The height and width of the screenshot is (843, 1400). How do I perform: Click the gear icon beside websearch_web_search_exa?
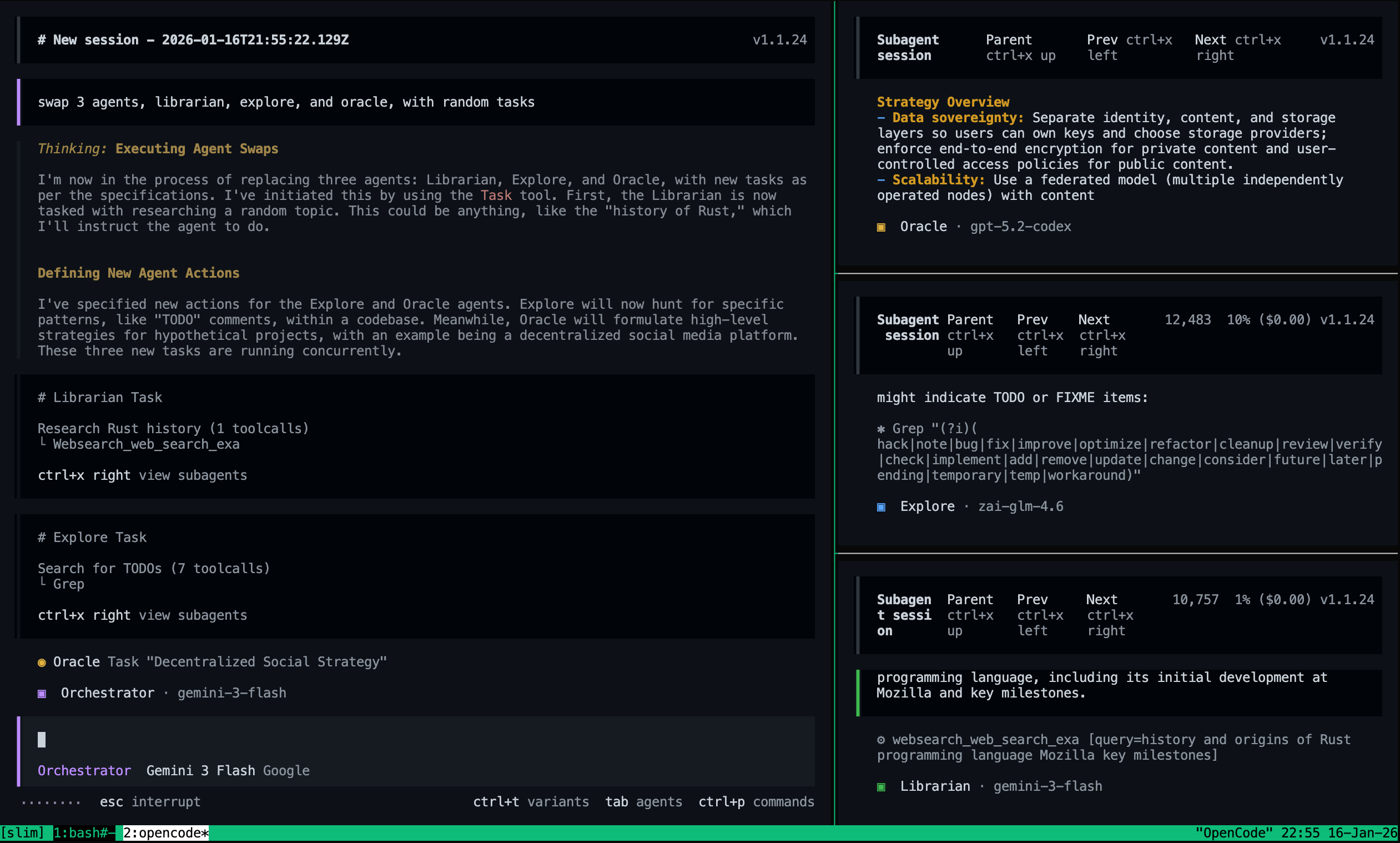click(881, 740)
